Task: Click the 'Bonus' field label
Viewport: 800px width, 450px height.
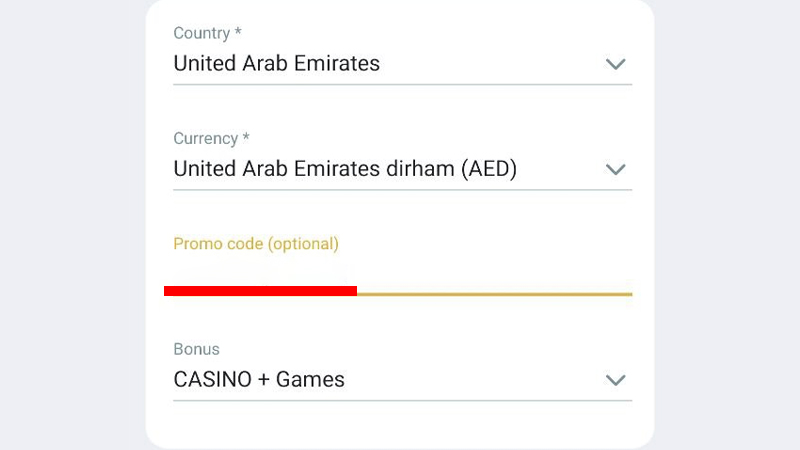Action: (196, 349)
